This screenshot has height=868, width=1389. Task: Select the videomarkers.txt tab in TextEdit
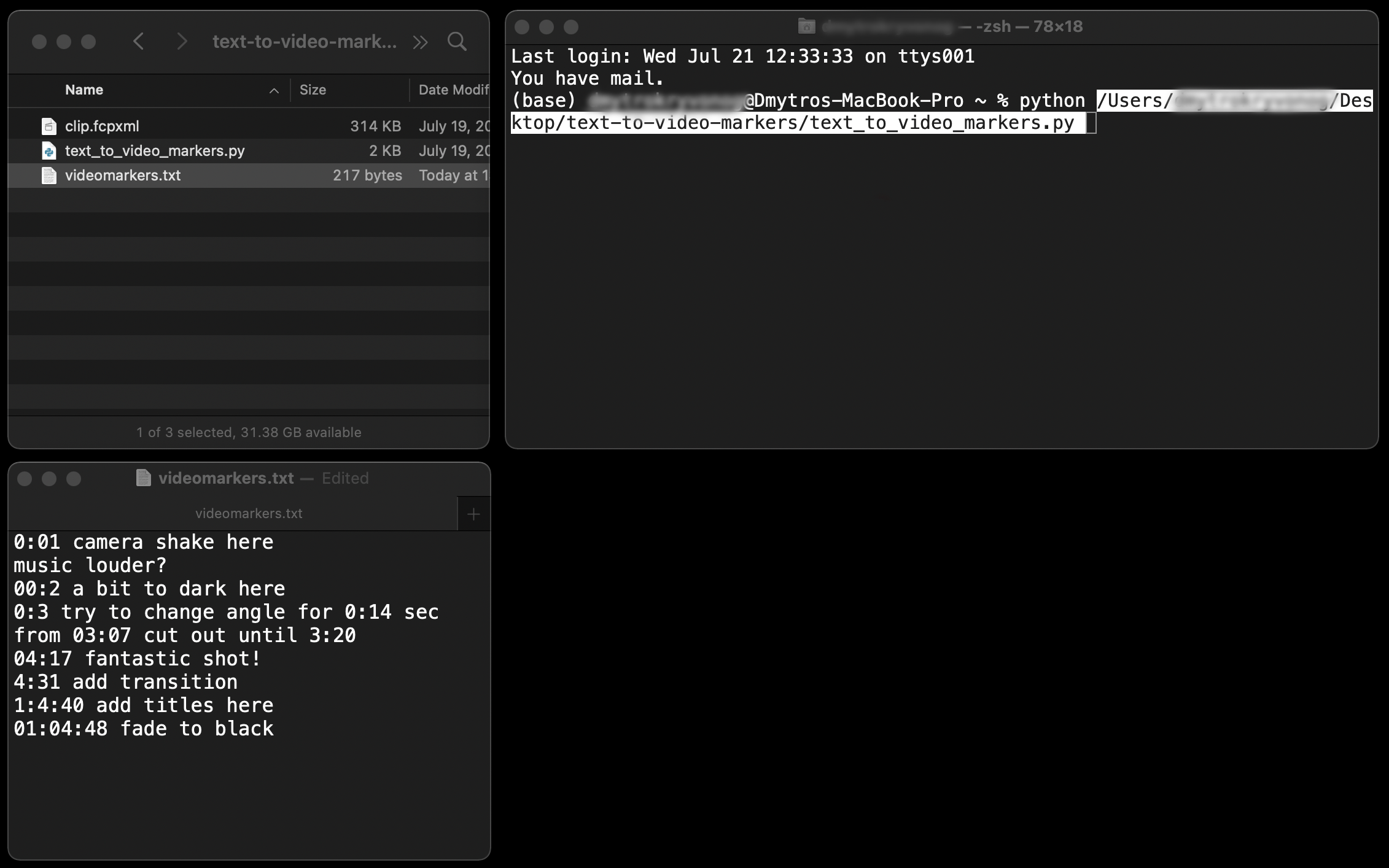pyautogui.click(x=248, y=514)
